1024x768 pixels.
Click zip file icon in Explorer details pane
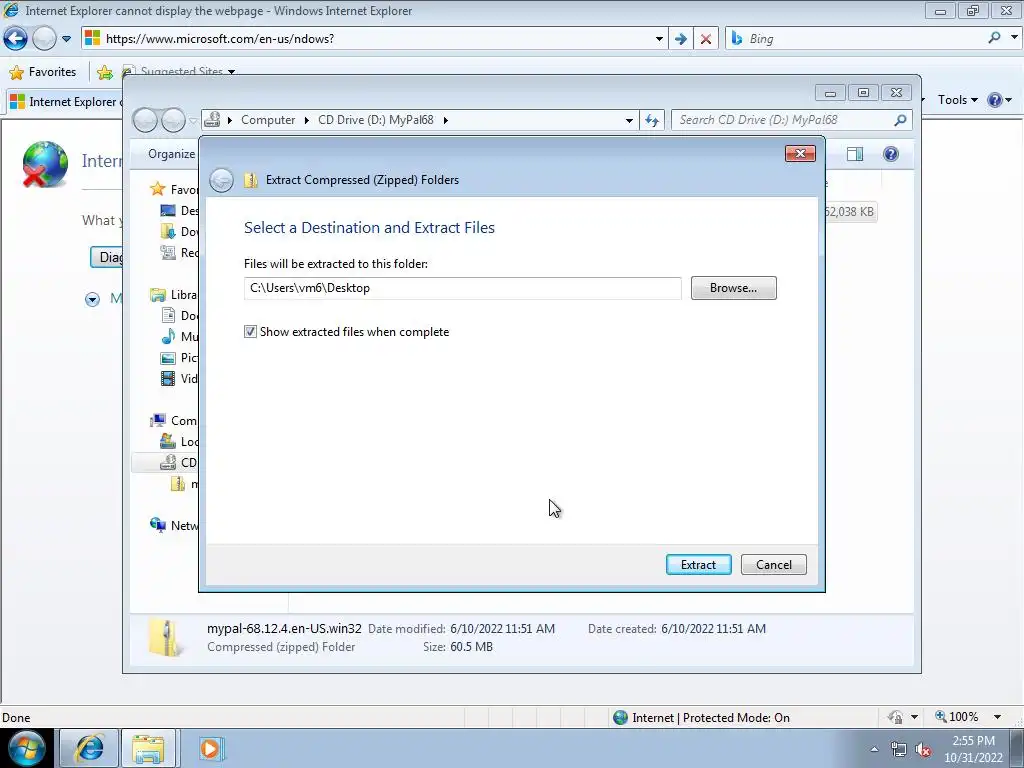(x=165, y=637)
